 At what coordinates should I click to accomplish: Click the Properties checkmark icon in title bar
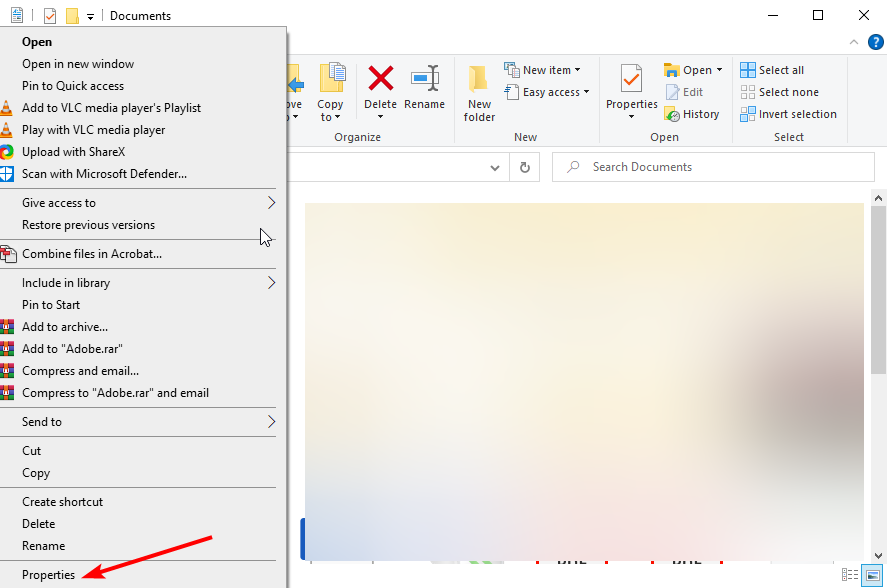point(50,15)
